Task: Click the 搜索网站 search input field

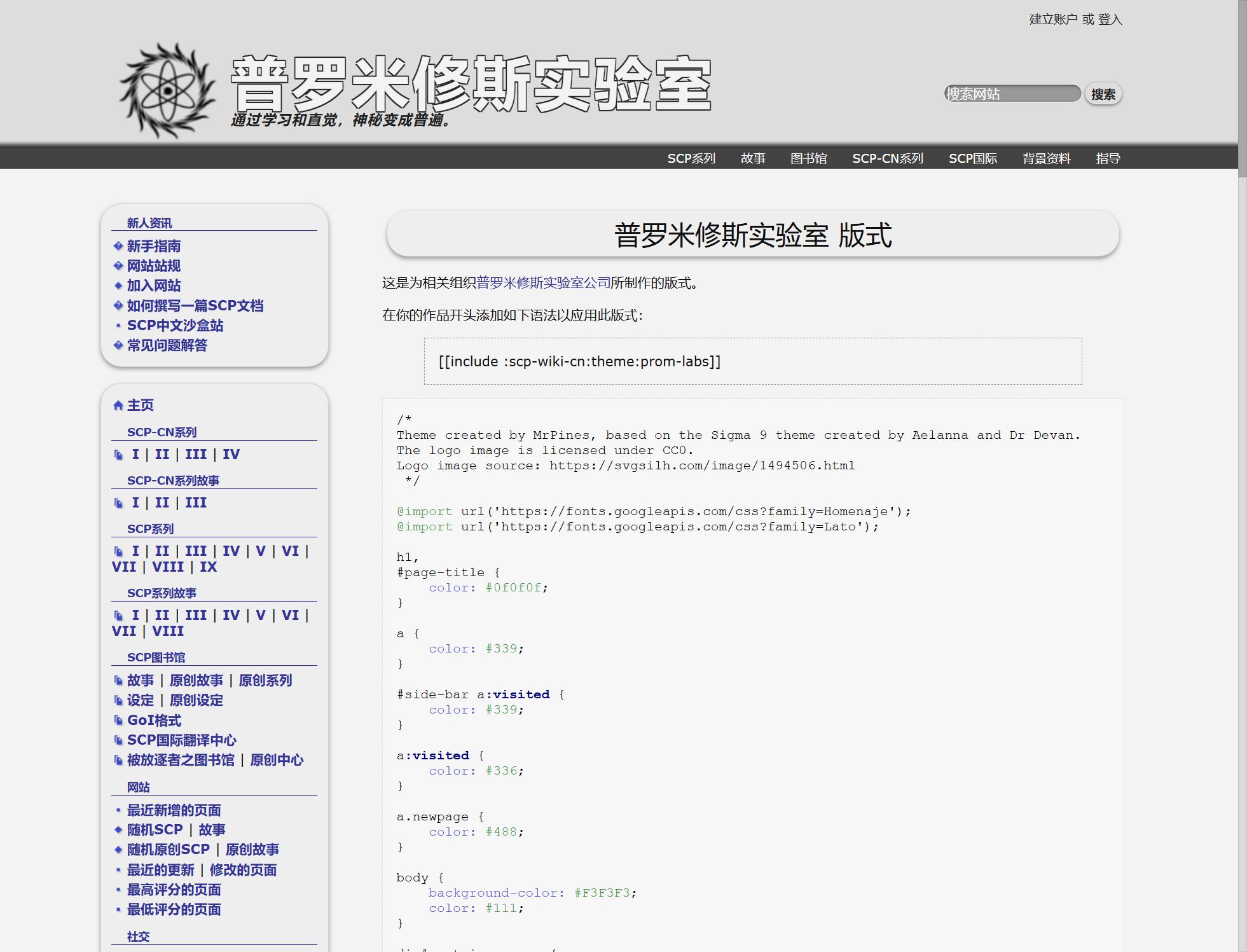Action: coord(1011,94)
